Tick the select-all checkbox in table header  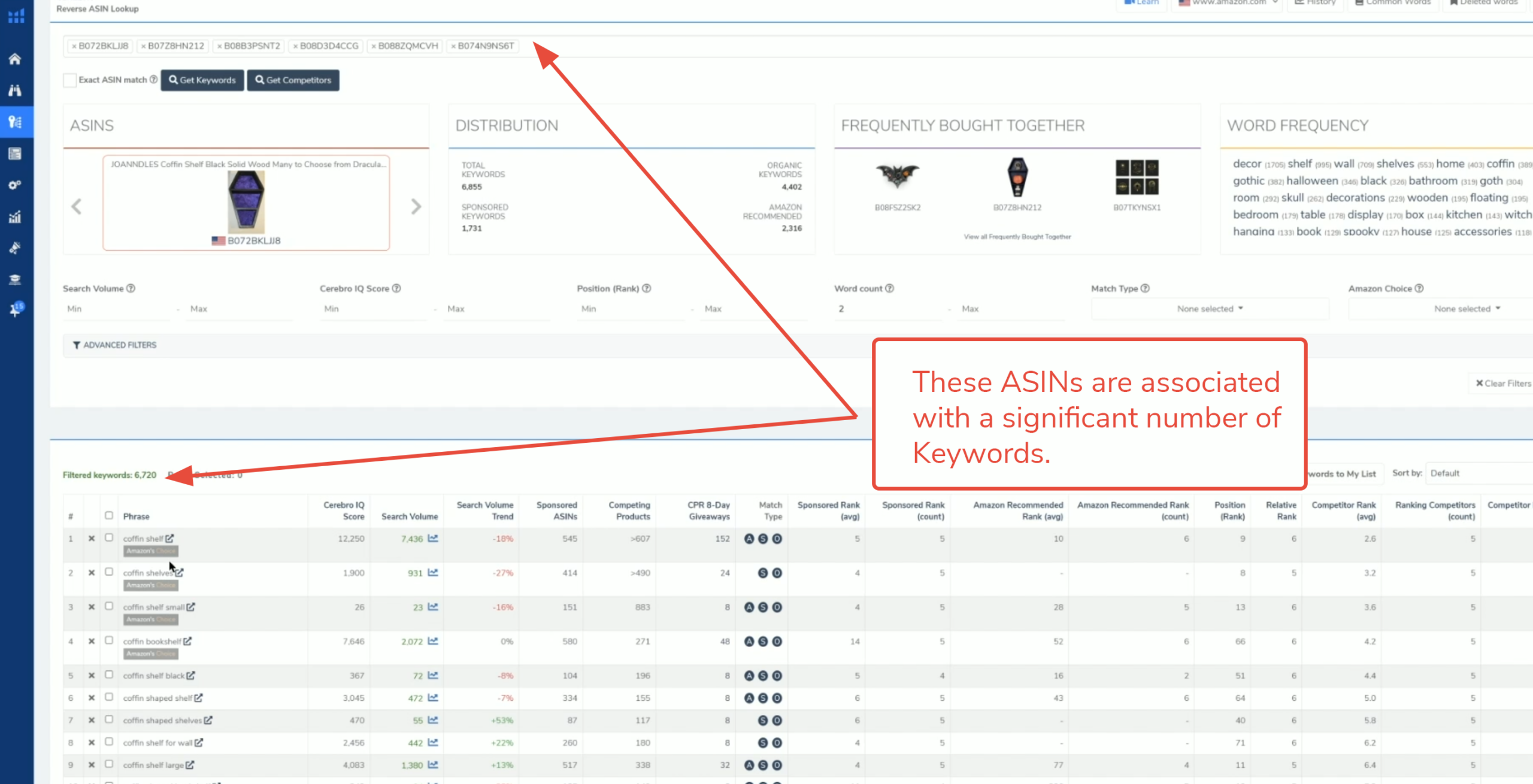(109, 515)
